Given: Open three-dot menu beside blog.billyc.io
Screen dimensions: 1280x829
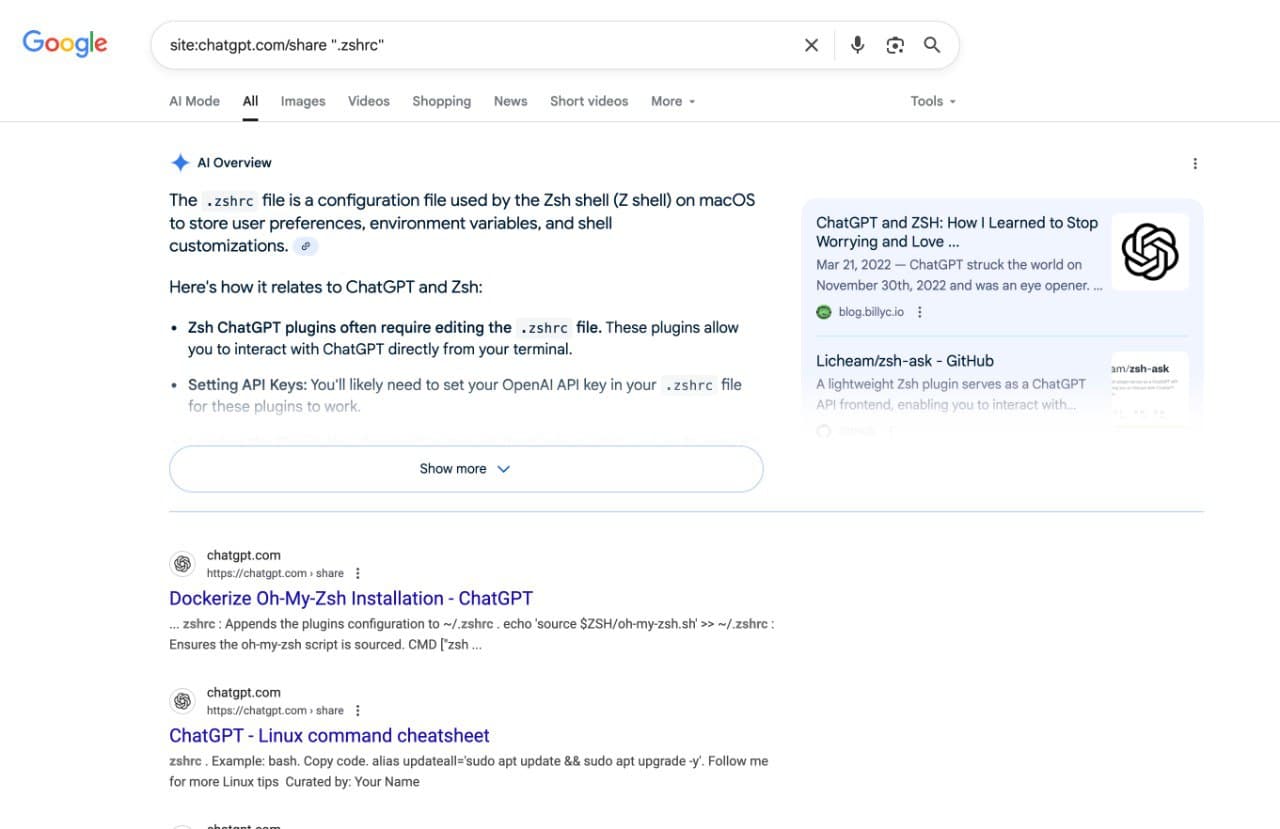Looking at the screenshot, I should coord(920,312).
